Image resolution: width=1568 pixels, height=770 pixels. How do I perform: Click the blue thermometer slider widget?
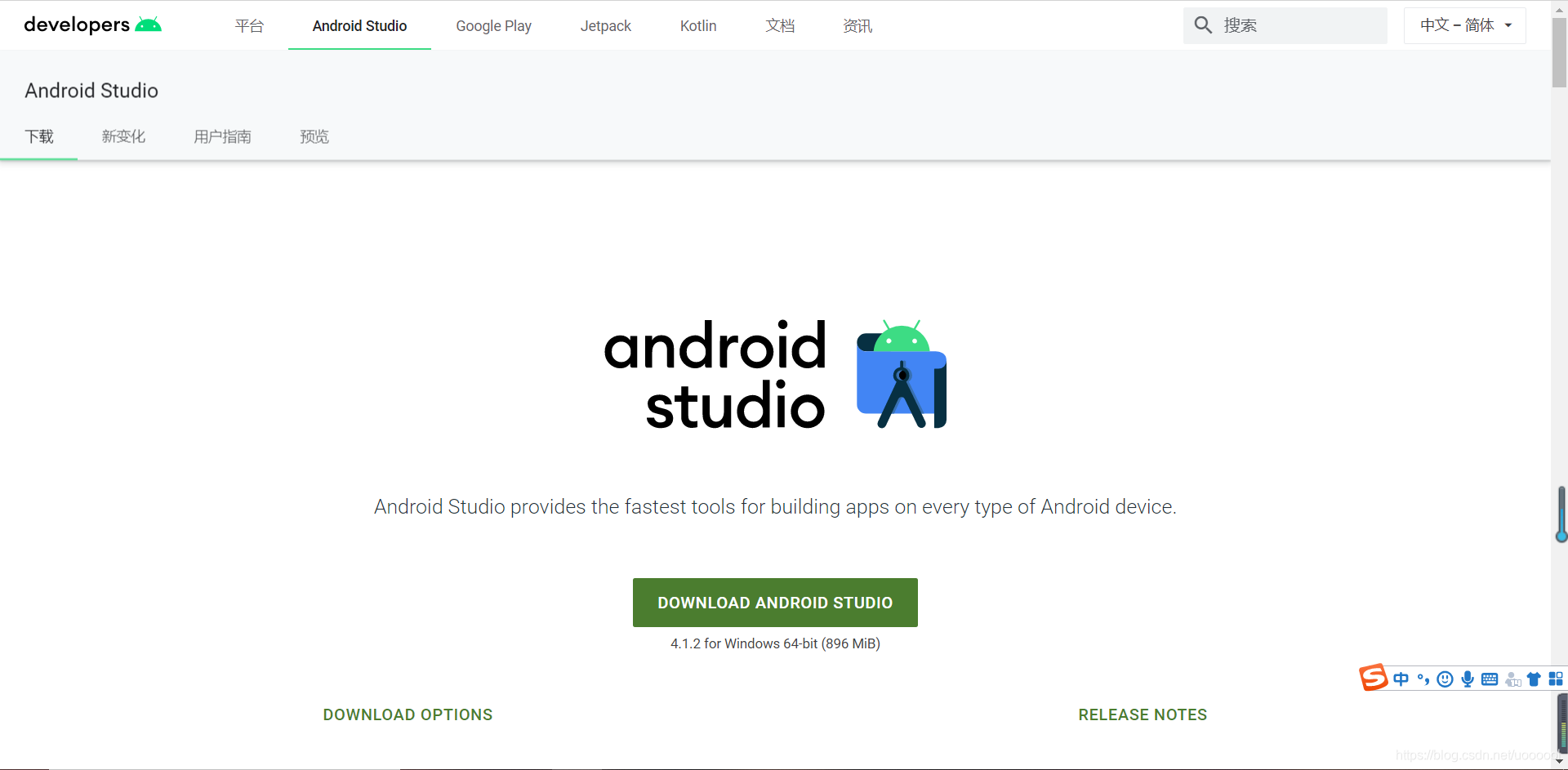[1561, 514]
